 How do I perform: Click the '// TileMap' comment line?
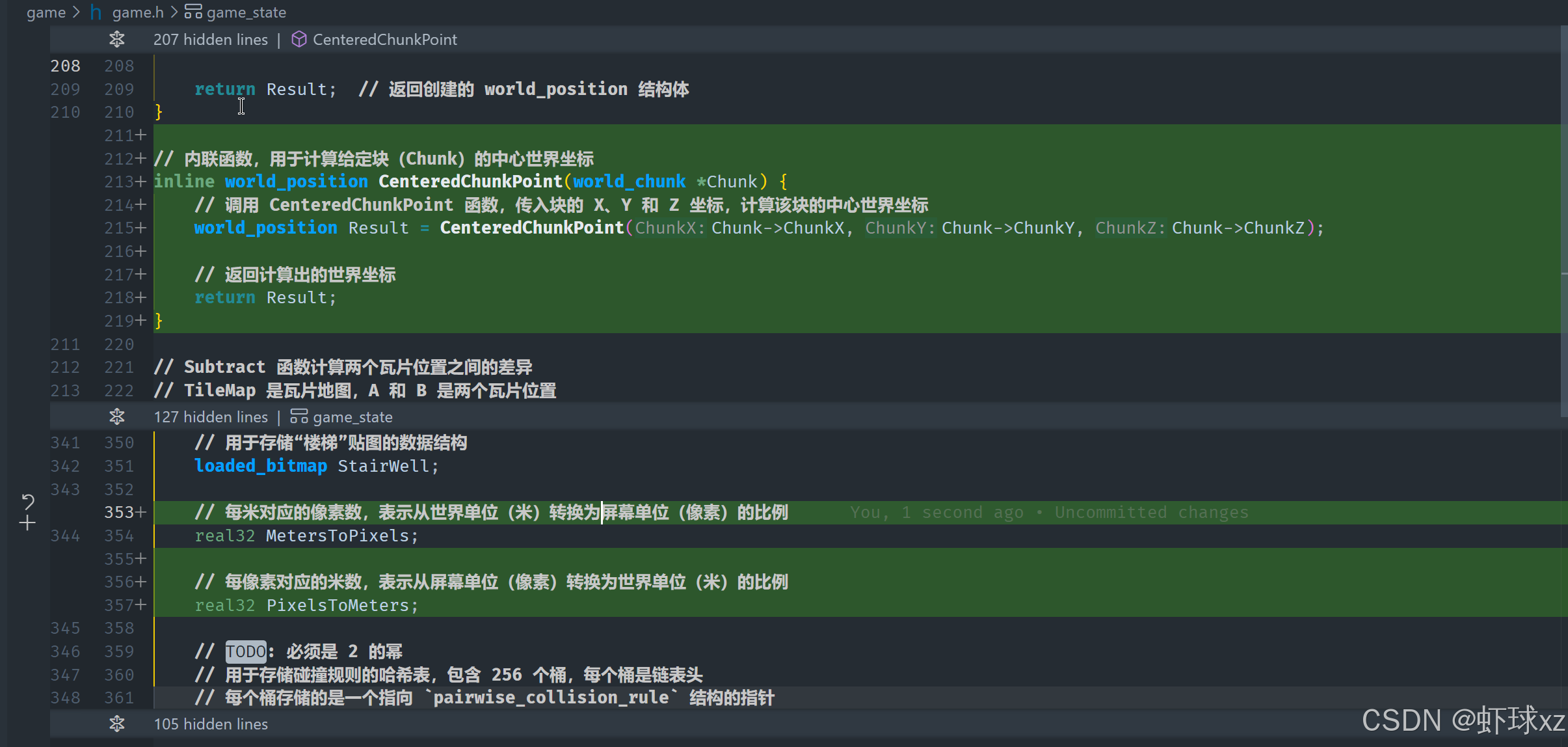[x=355, y=390]
